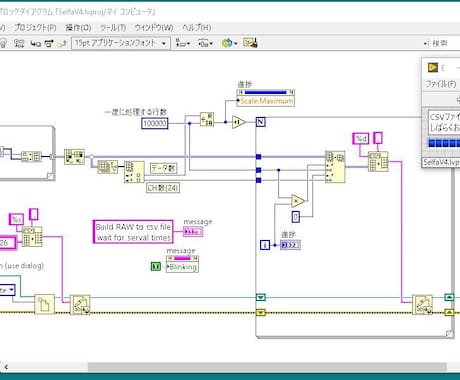Click left error shift register (yellow)
Viewport: 460px width, 380px height.
[x=261, y=313]
